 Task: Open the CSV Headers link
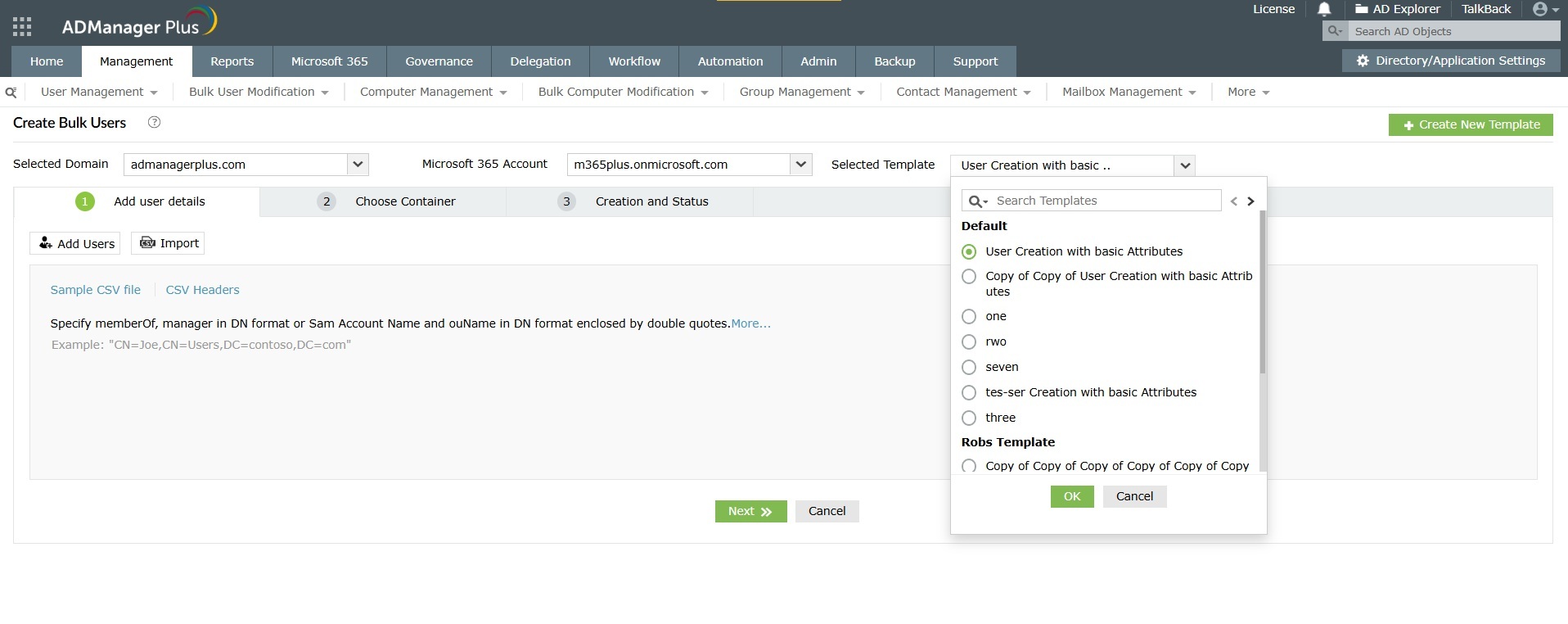(x=203, y=290)
